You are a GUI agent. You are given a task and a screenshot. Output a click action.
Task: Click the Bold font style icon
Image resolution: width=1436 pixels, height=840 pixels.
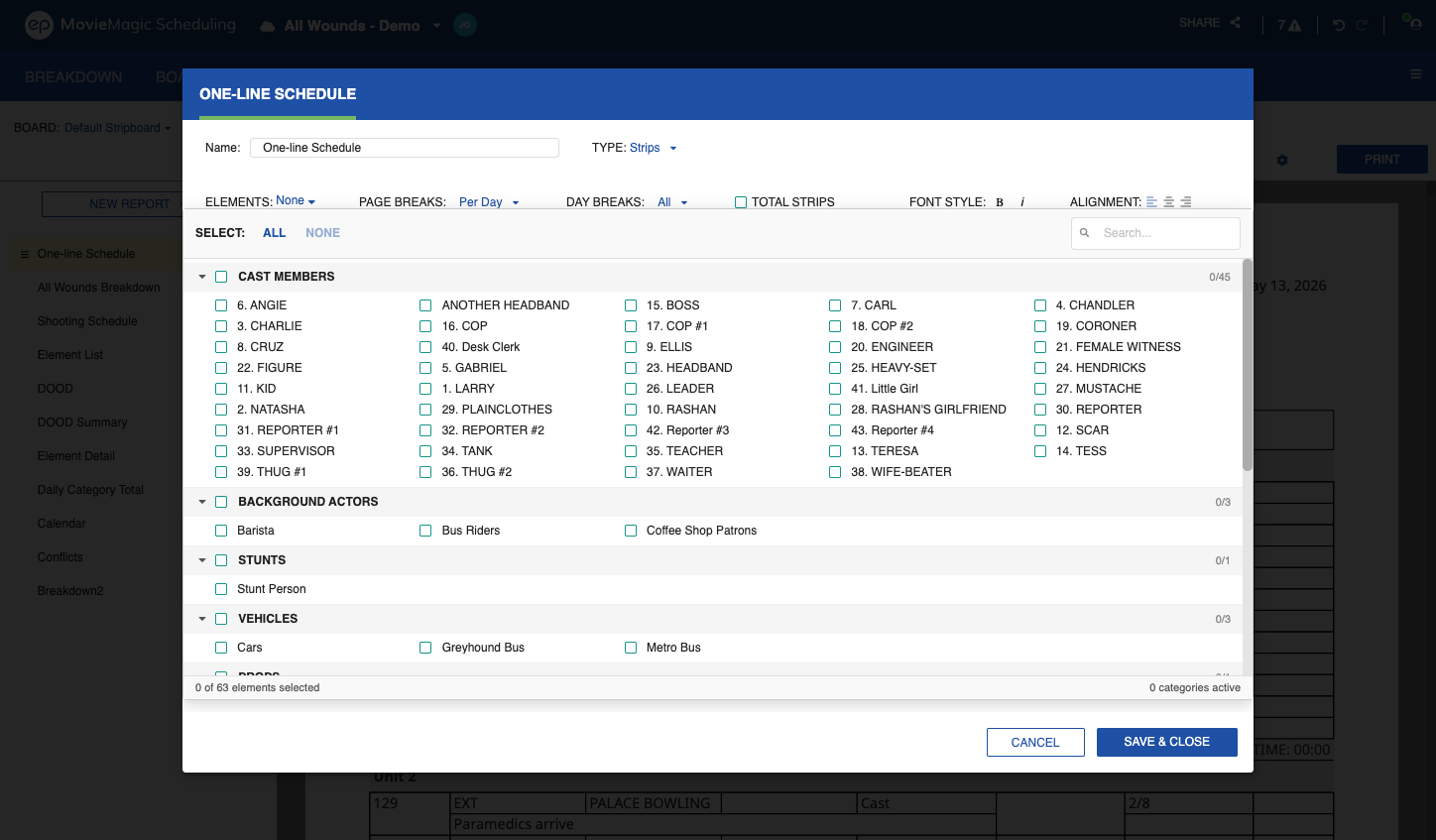[1000, 202]
